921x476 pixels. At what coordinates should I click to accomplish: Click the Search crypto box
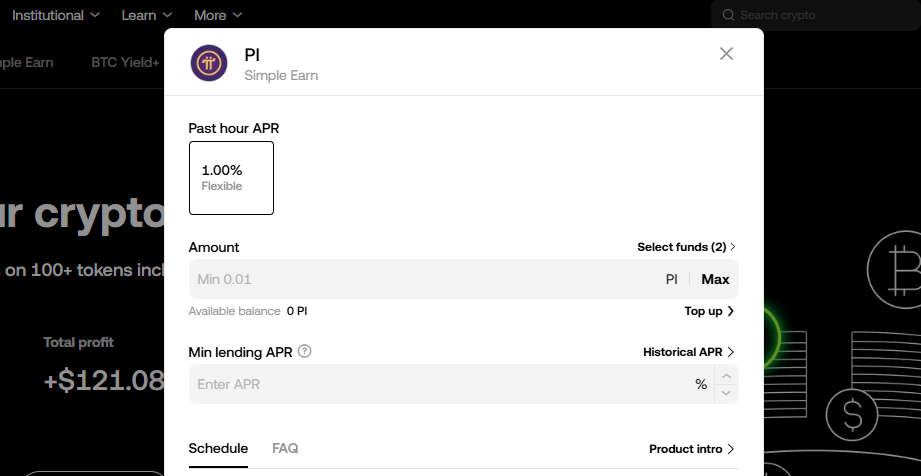(820, 15)
